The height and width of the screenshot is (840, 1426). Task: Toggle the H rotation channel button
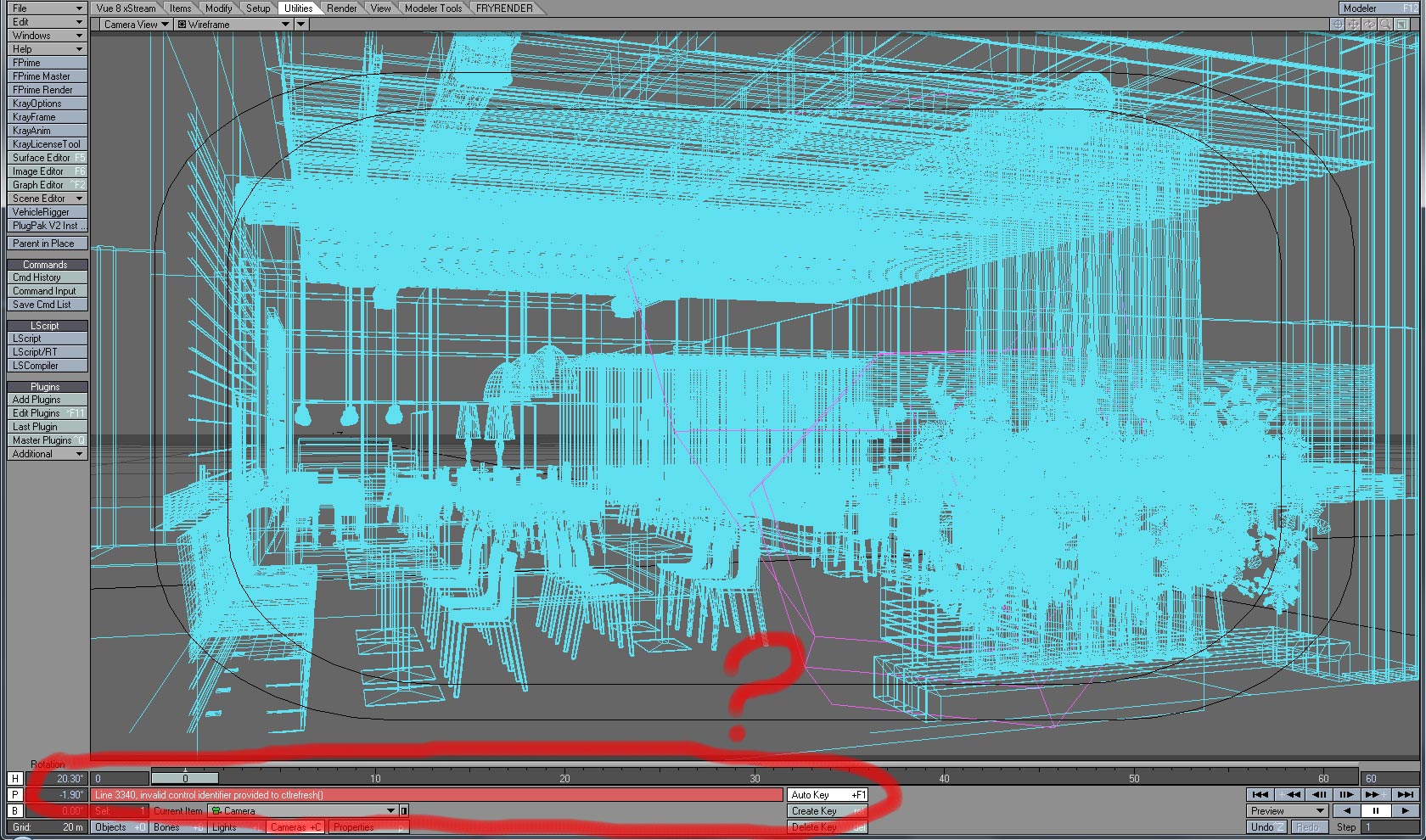click(x=14, y=779)
